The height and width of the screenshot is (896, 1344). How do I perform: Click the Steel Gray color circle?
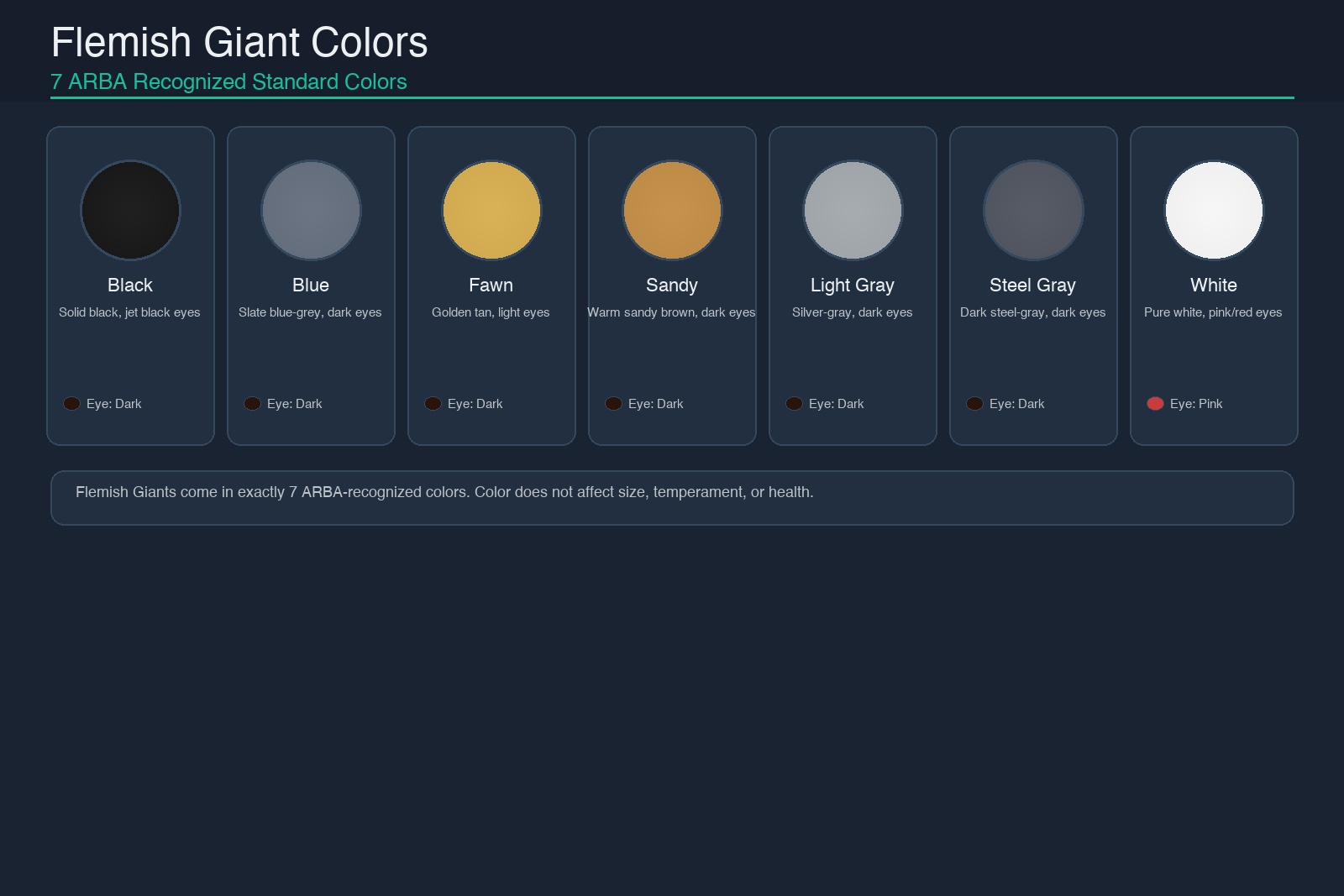[1032, 210]
